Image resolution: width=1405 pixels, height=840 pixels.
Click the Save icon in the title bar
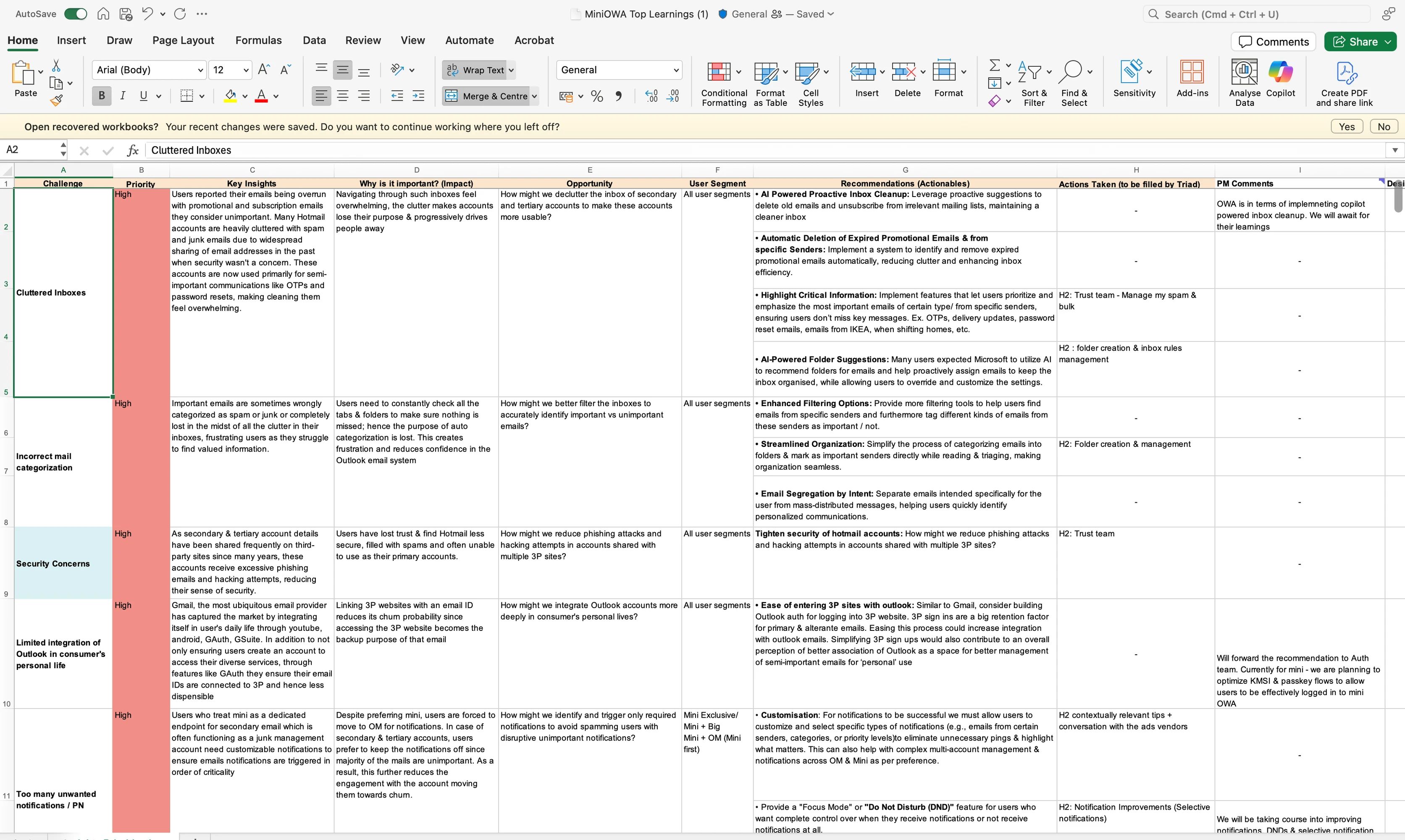(x=126, y=14)
